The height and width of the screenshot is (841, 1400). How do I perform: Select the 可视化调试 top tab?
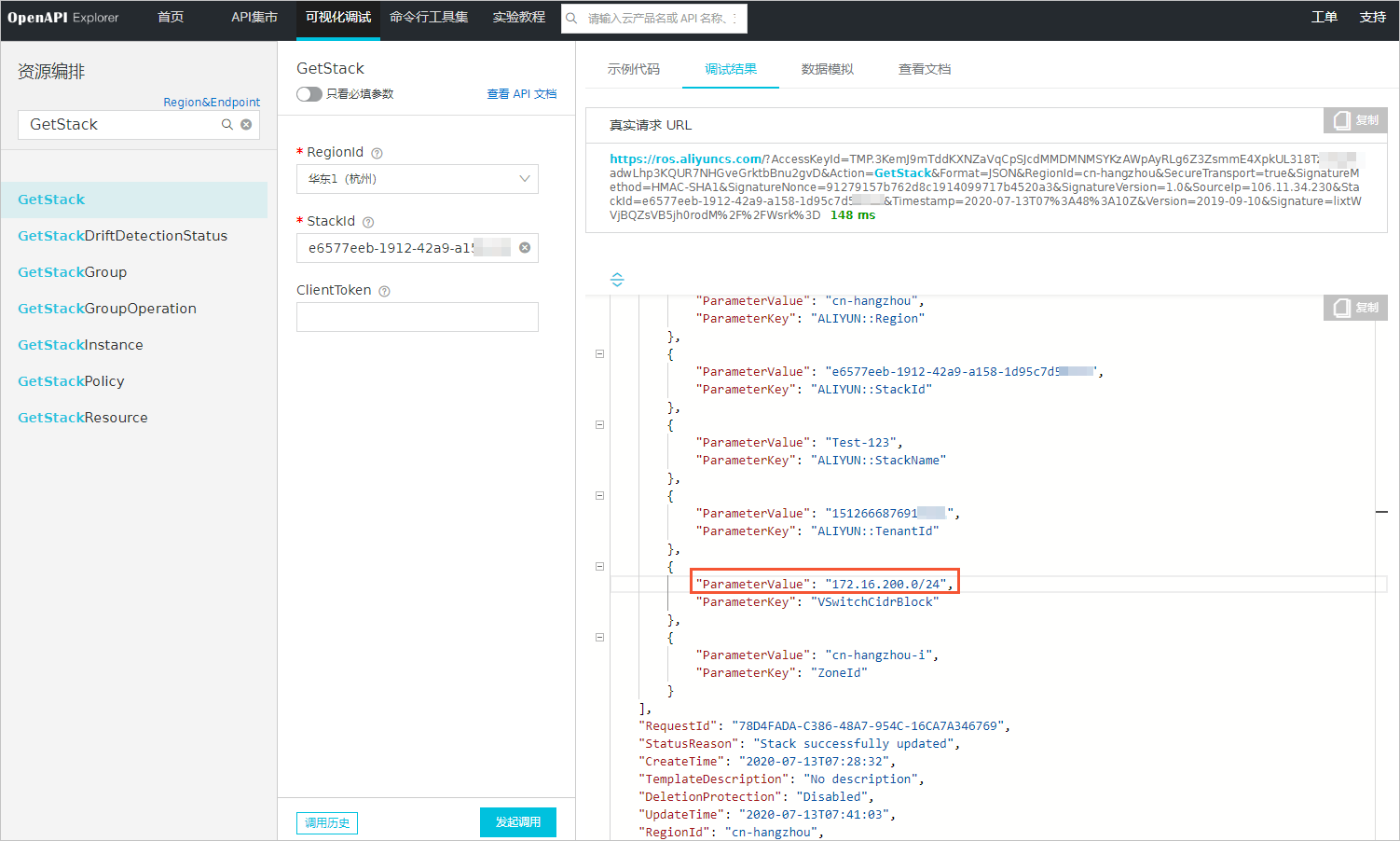pos(338,18)
